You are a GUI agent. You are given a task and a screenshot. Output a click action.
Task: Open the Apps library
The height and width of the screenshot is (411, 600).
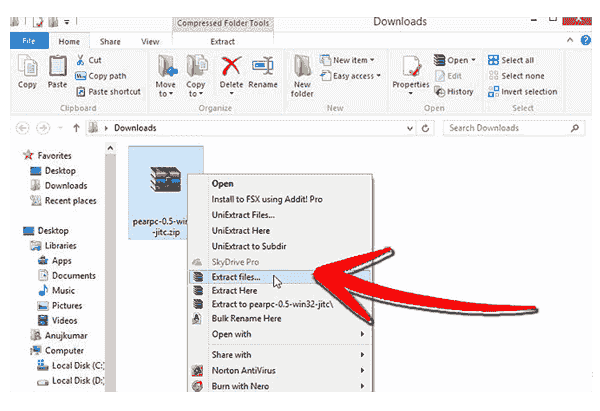55,261
